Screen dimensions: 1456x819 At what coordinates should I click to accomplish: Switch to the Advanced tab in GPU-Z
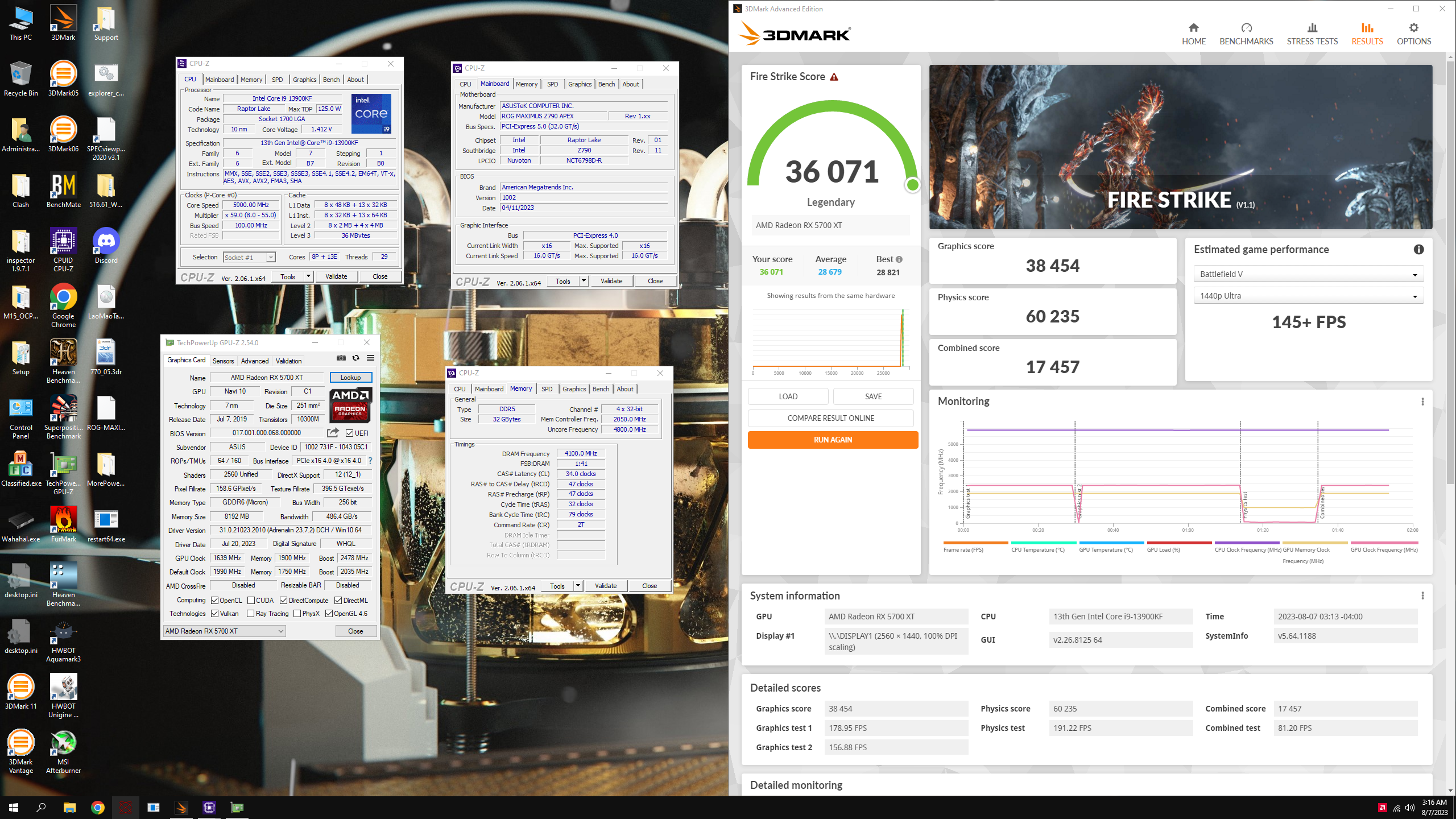(254, 361)
